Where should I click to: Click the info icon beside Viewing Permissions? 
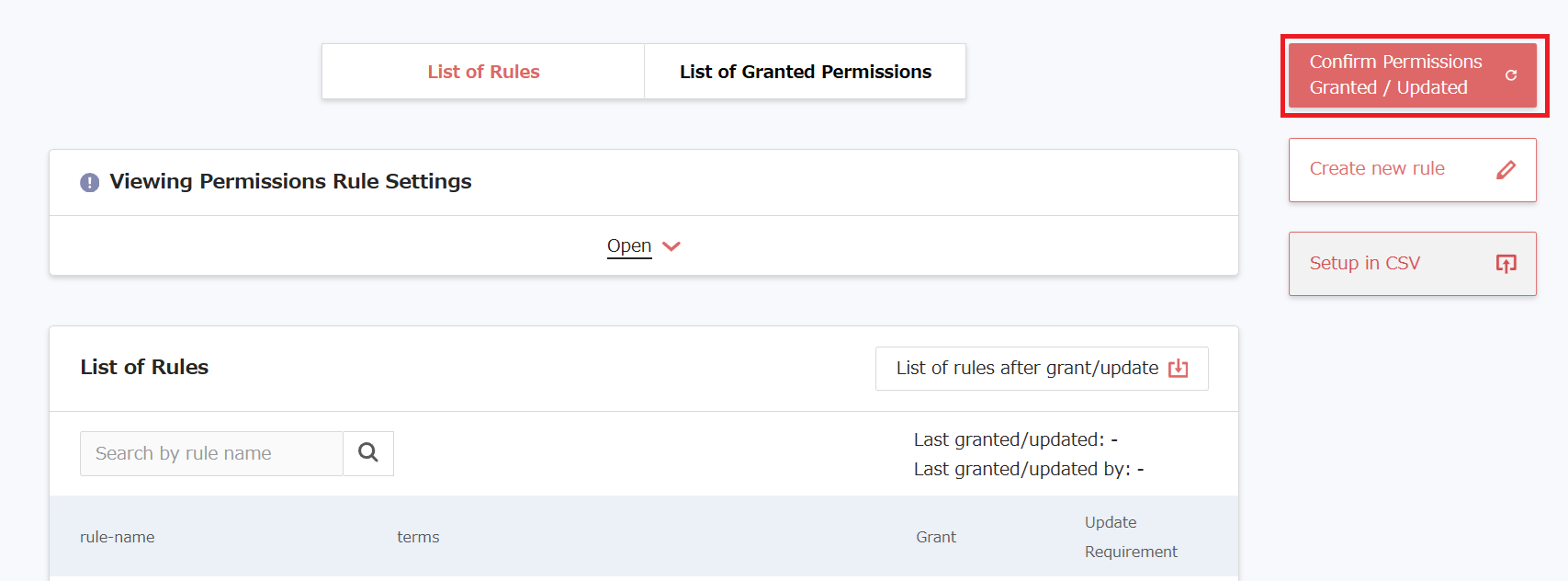(x=89, y=183)
